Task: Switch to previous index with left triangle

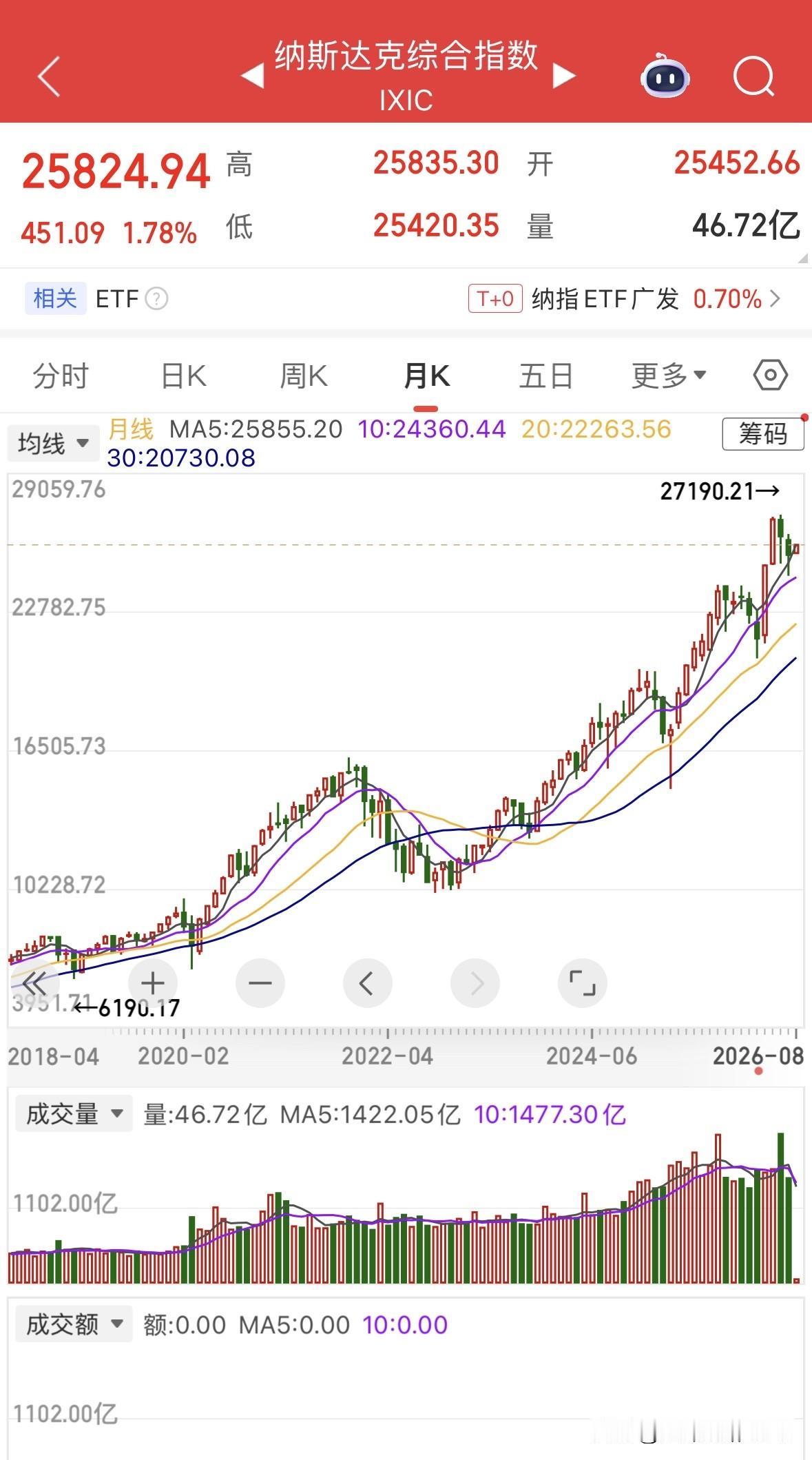Action: click(252, 76)
